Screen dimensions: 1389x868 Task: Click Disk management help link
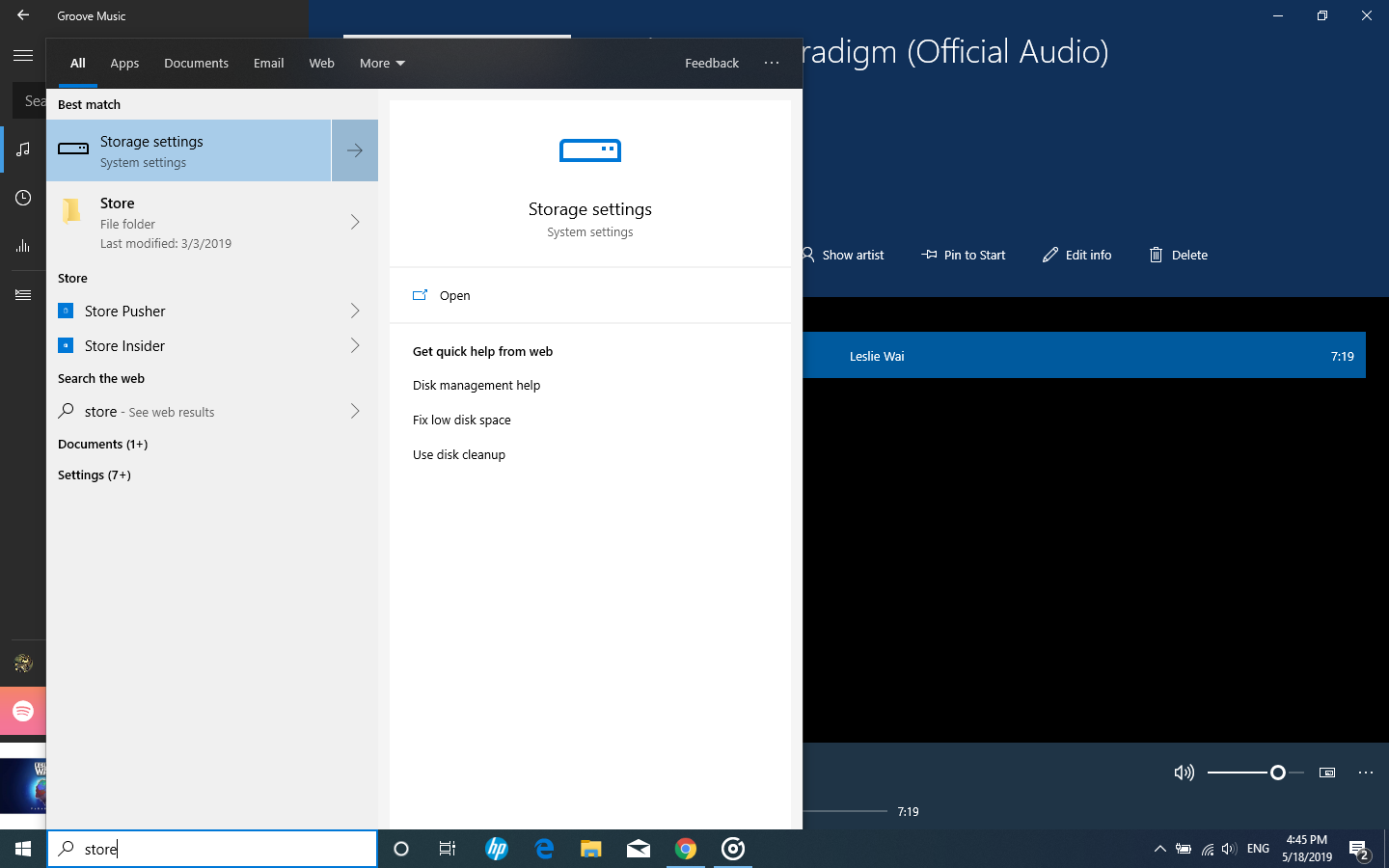click(x=477, y=386)
